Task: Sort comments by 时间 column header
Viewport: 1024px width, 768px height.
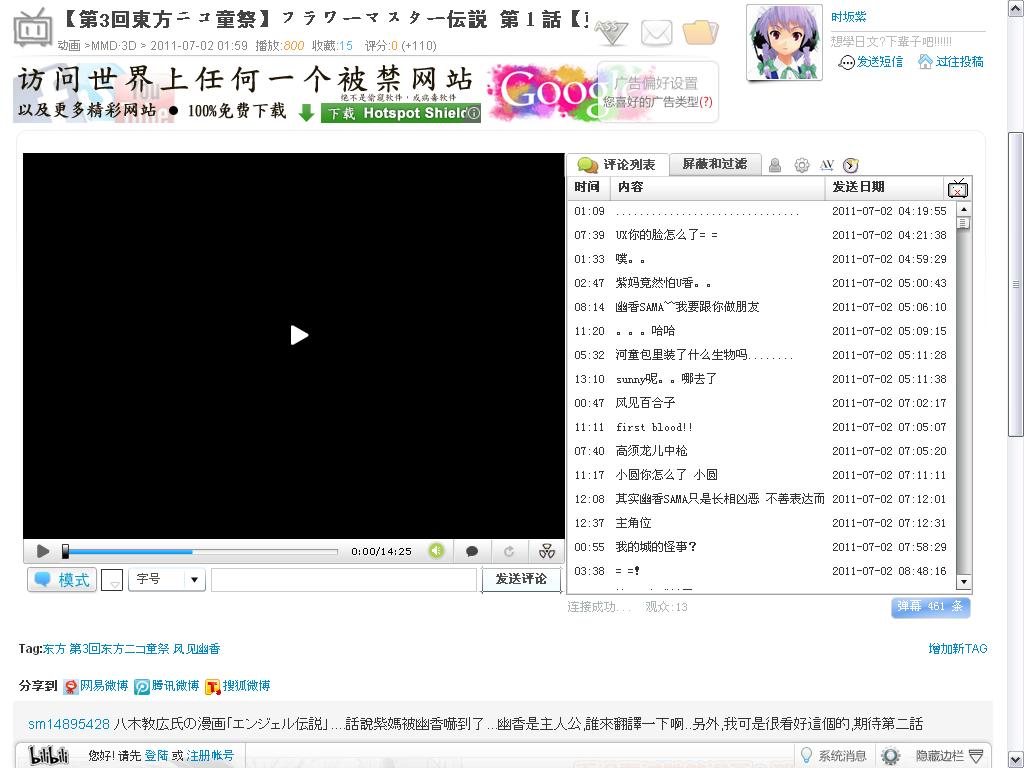Action: (x=587, y=187)
